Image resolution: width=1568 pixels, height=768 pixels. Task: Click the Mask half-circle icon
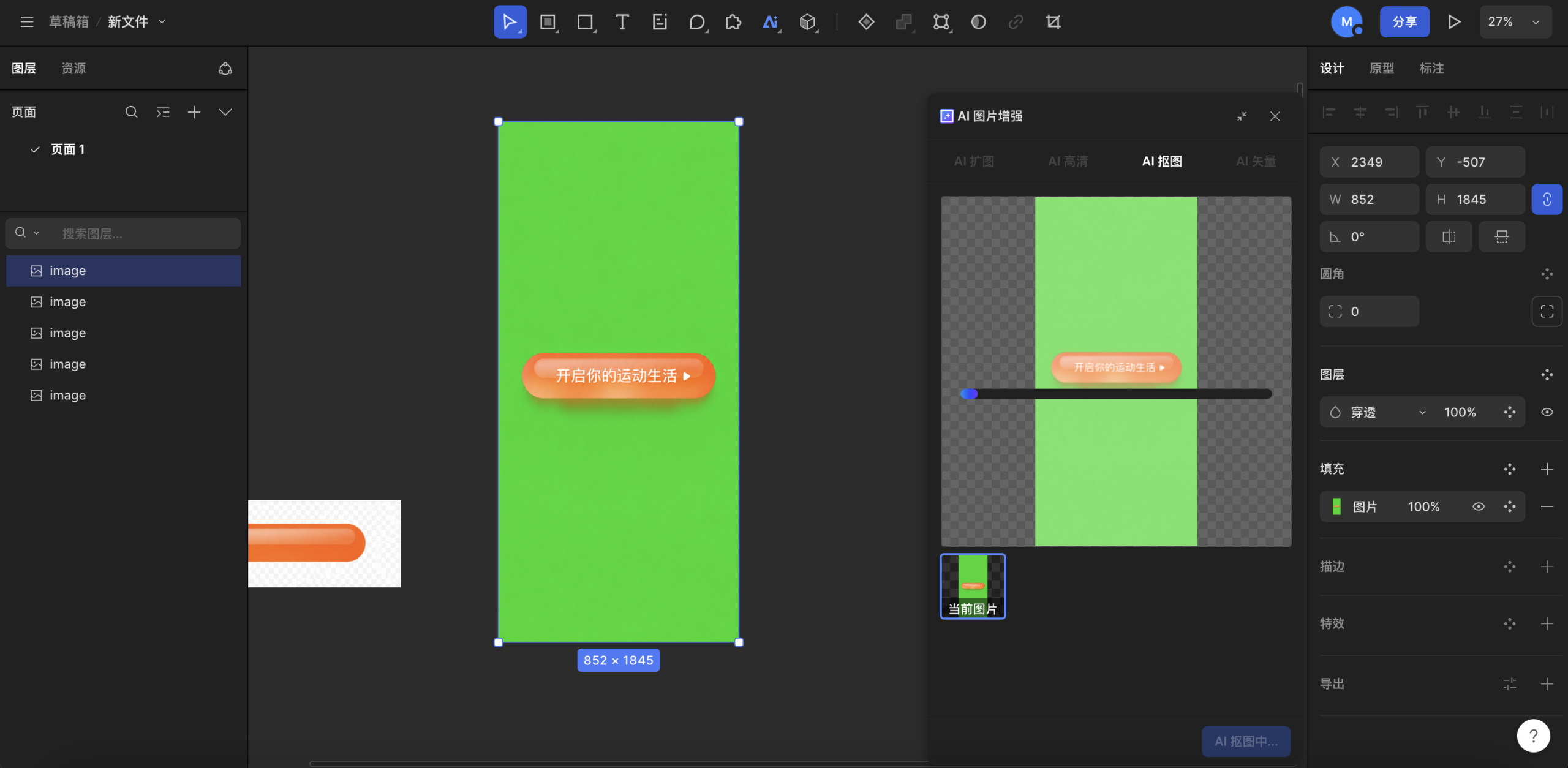tap(978, 22)
